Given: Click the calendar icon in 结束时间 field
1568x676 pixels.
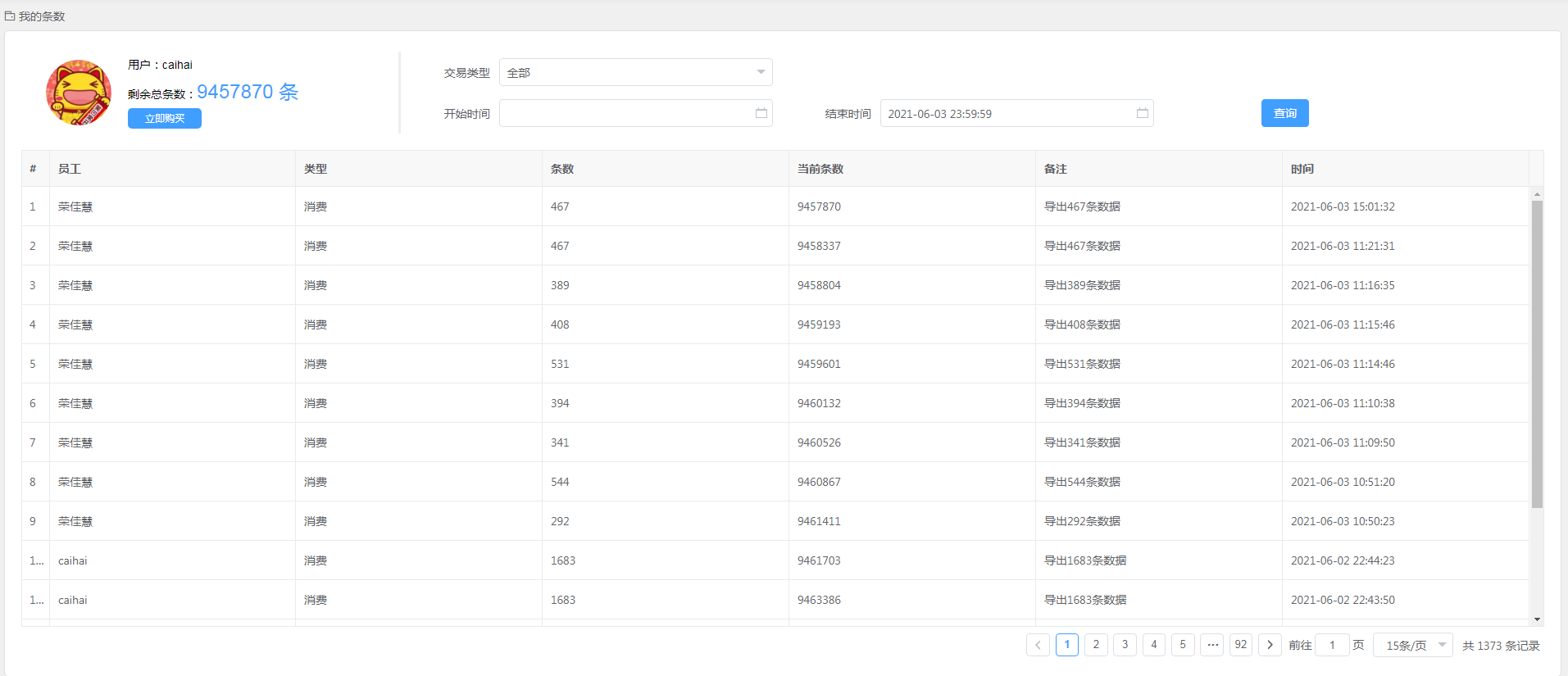Looking at the screenshot, I should (1142, 113).
